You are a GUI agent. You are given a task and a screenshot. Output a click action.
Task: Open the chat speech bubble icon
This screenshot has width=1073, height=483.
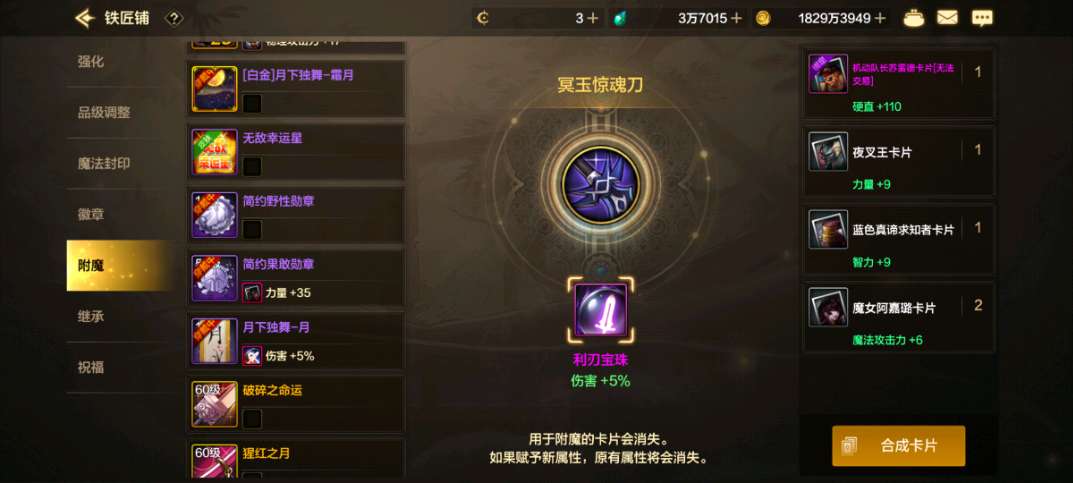click(982, 18)
